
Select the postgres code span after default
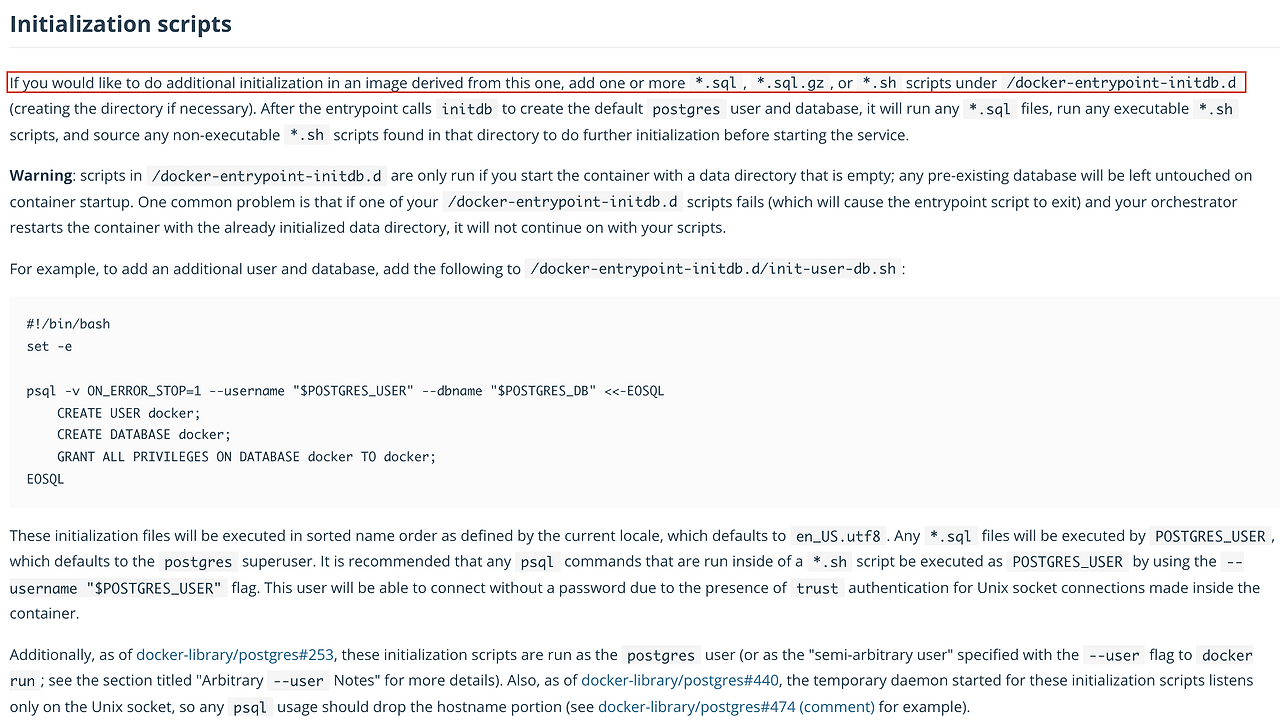685,108
